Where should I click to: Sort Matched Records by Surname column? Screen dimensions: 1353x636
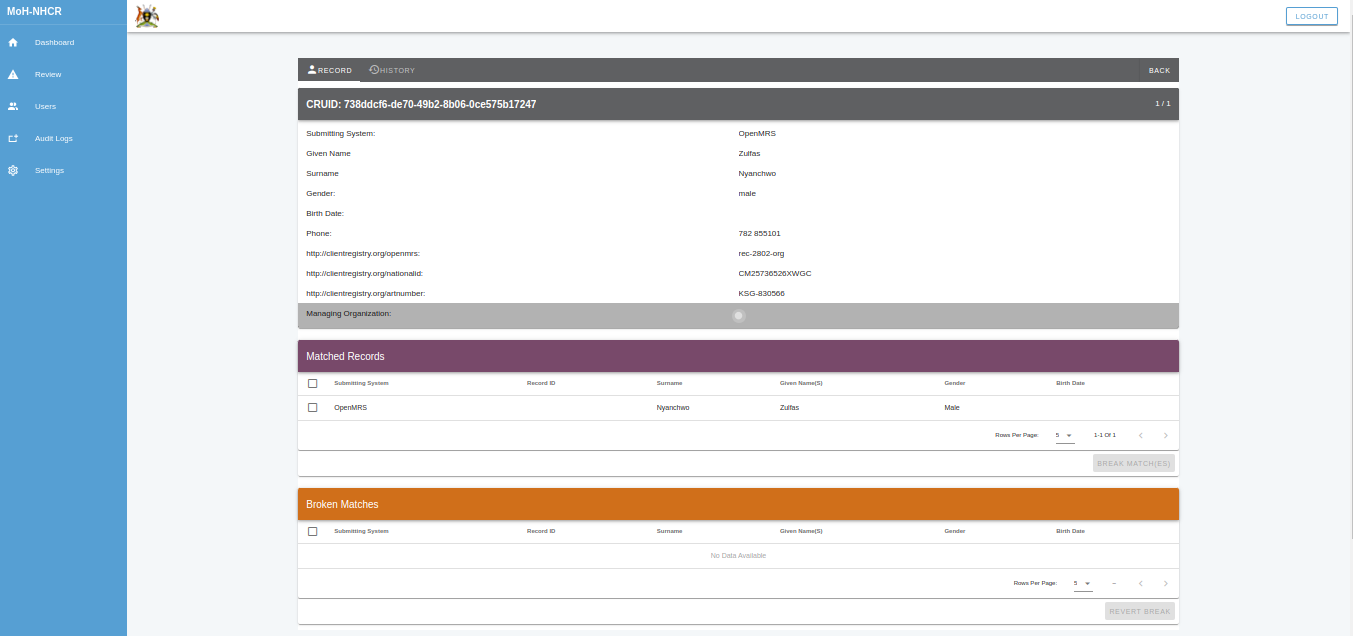point(669,383)
